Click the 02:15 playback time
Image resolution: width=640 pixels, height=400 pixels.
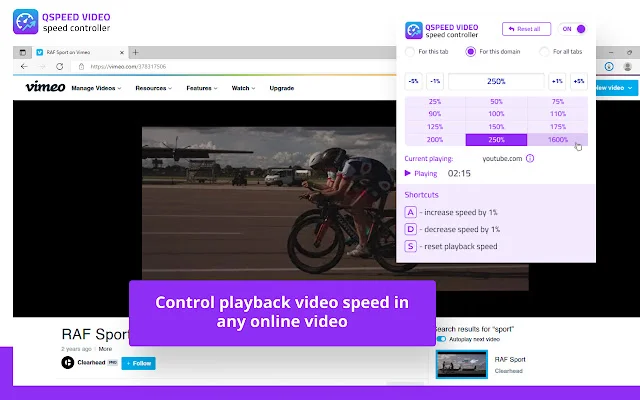(459, 173)
